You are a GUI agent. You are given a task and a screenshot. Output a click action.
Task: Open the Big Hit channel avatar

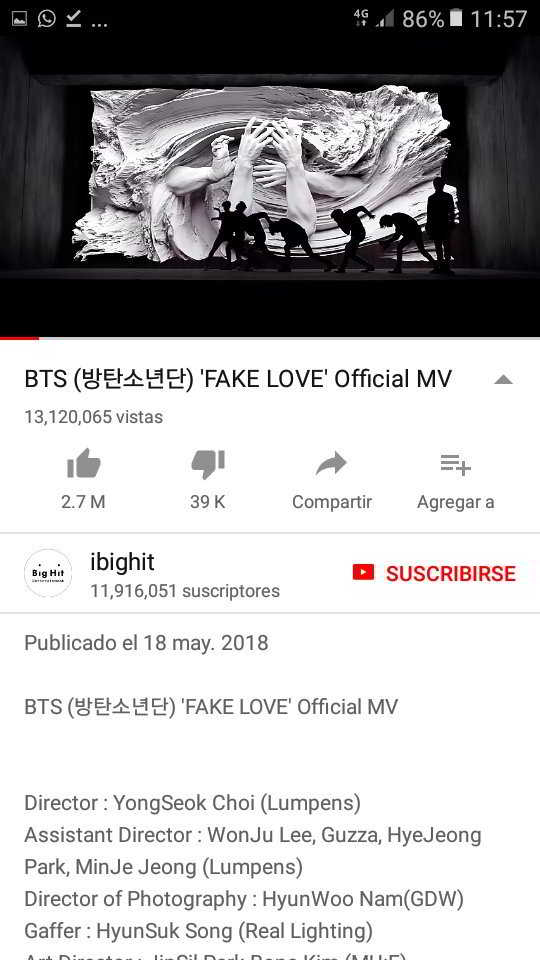48,573
